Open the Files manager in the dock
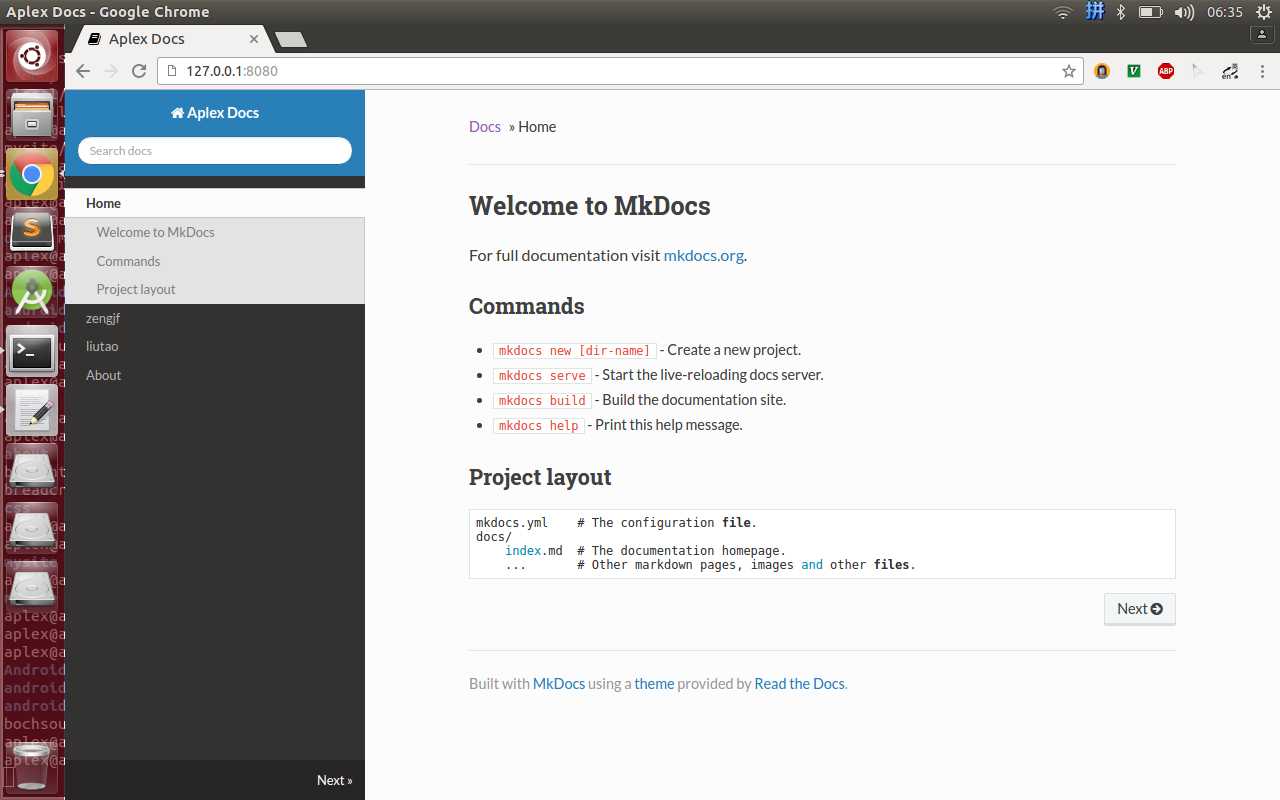 pos(32,115)
